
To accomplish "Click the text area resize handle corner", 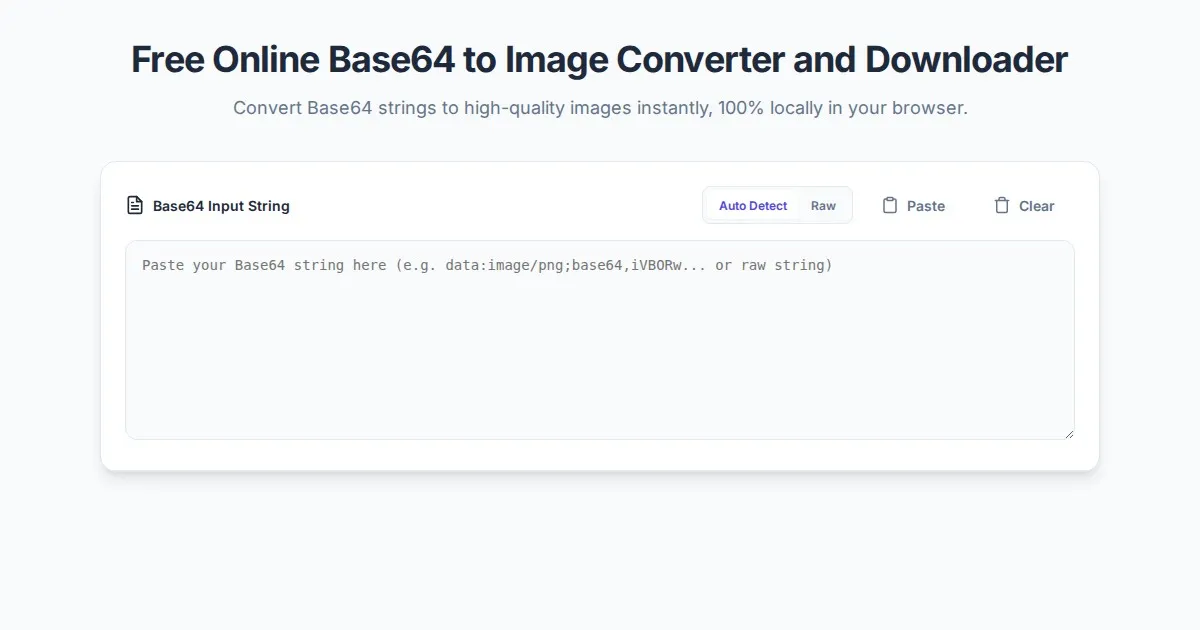I will [1069, 433].
